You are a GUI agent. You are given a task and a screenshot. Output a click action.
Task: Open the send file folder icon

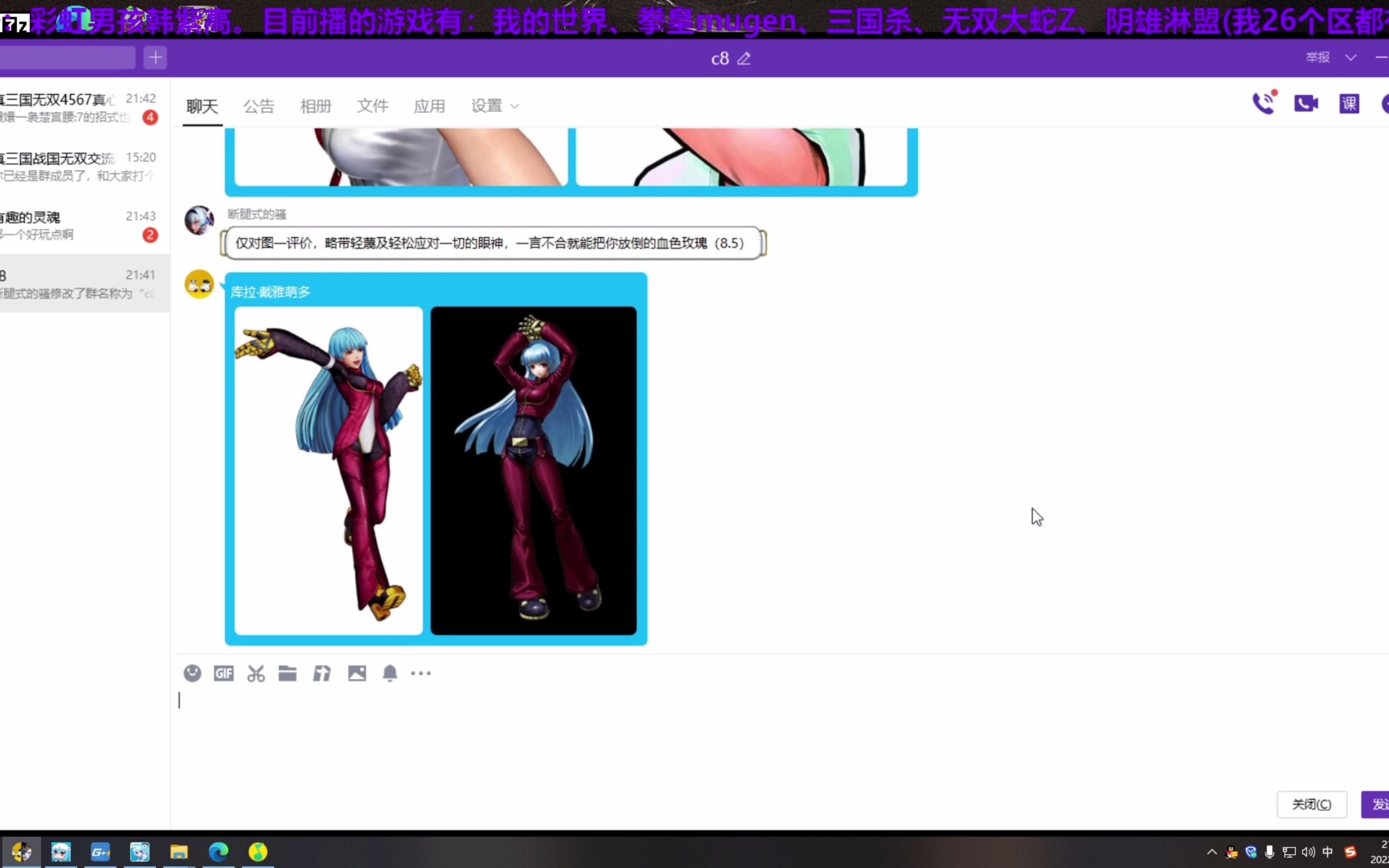coord(287,673)
